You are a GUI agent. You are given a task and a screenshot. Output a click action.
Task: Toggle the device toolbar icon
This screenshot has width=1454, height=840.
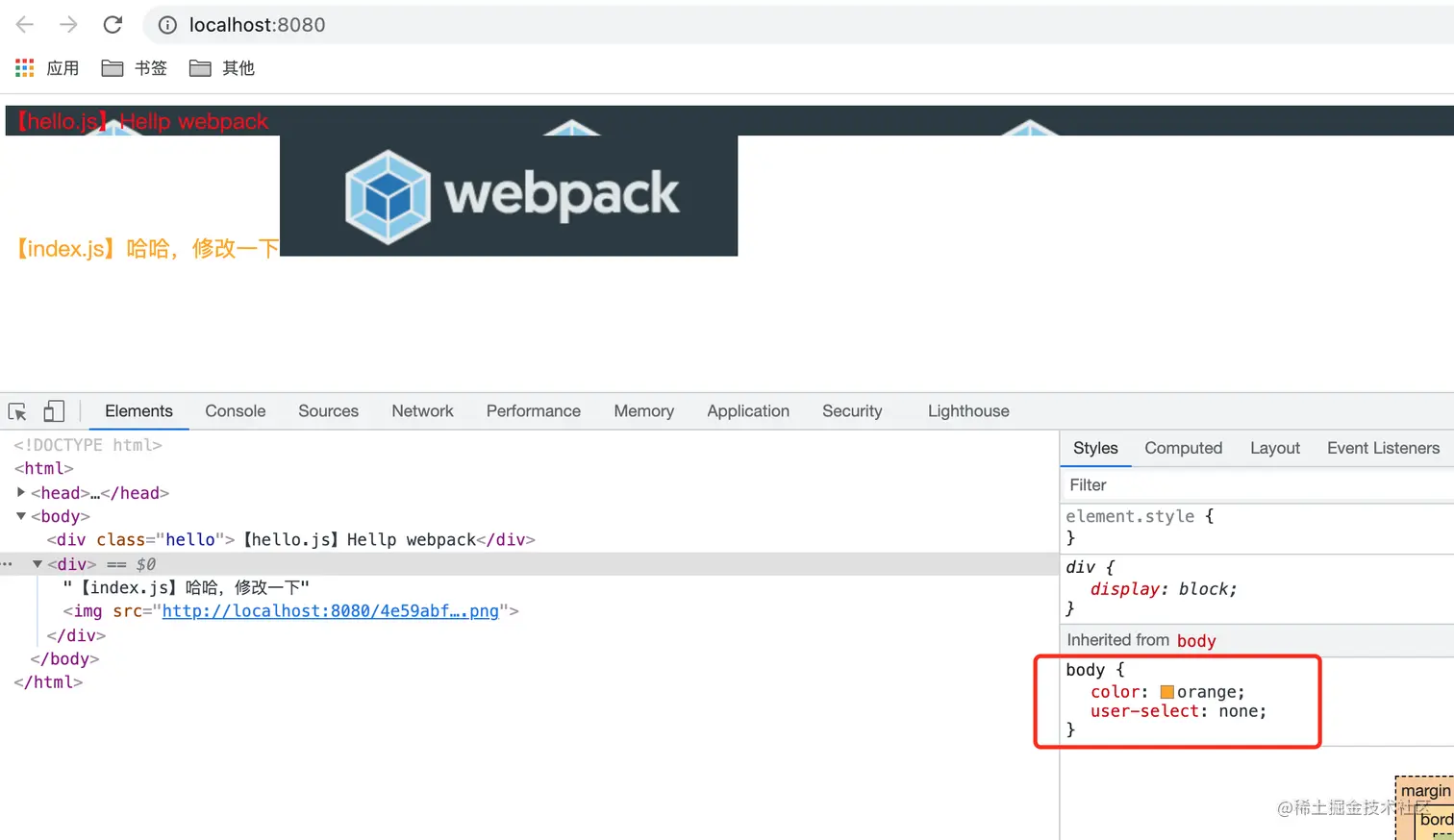click(54, 411)
